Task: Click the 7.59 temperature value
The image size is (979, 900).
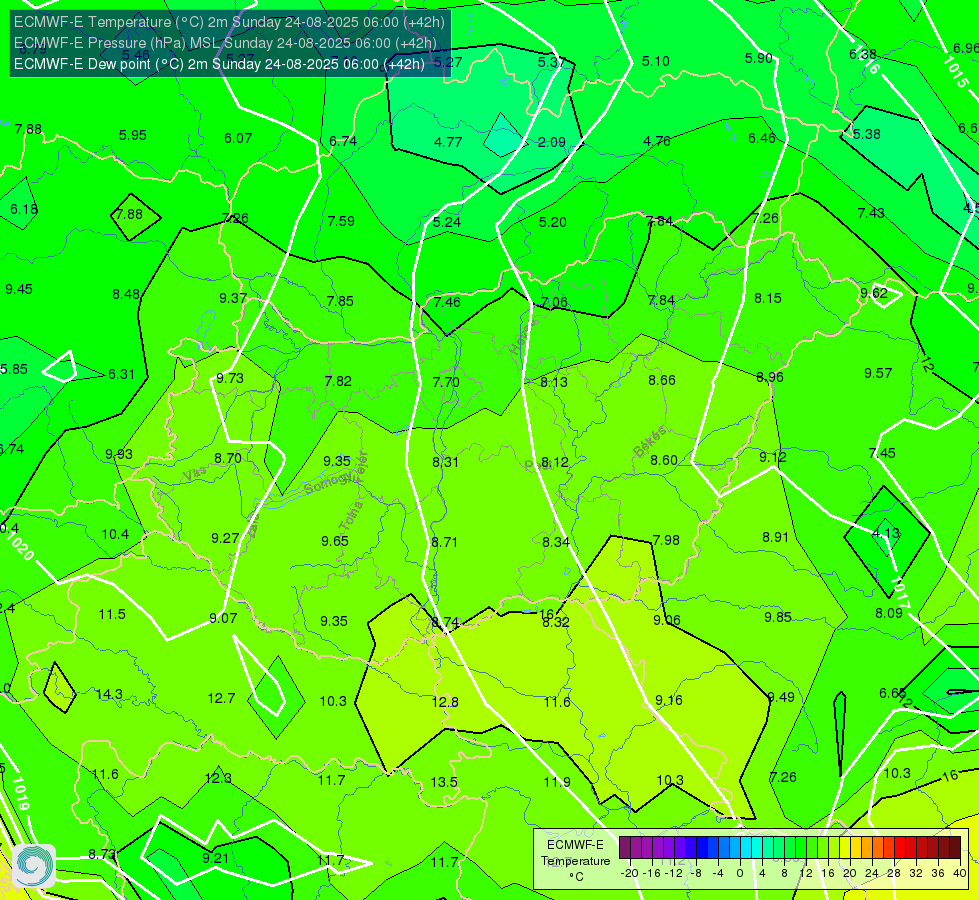Action: tap(341, 221)
